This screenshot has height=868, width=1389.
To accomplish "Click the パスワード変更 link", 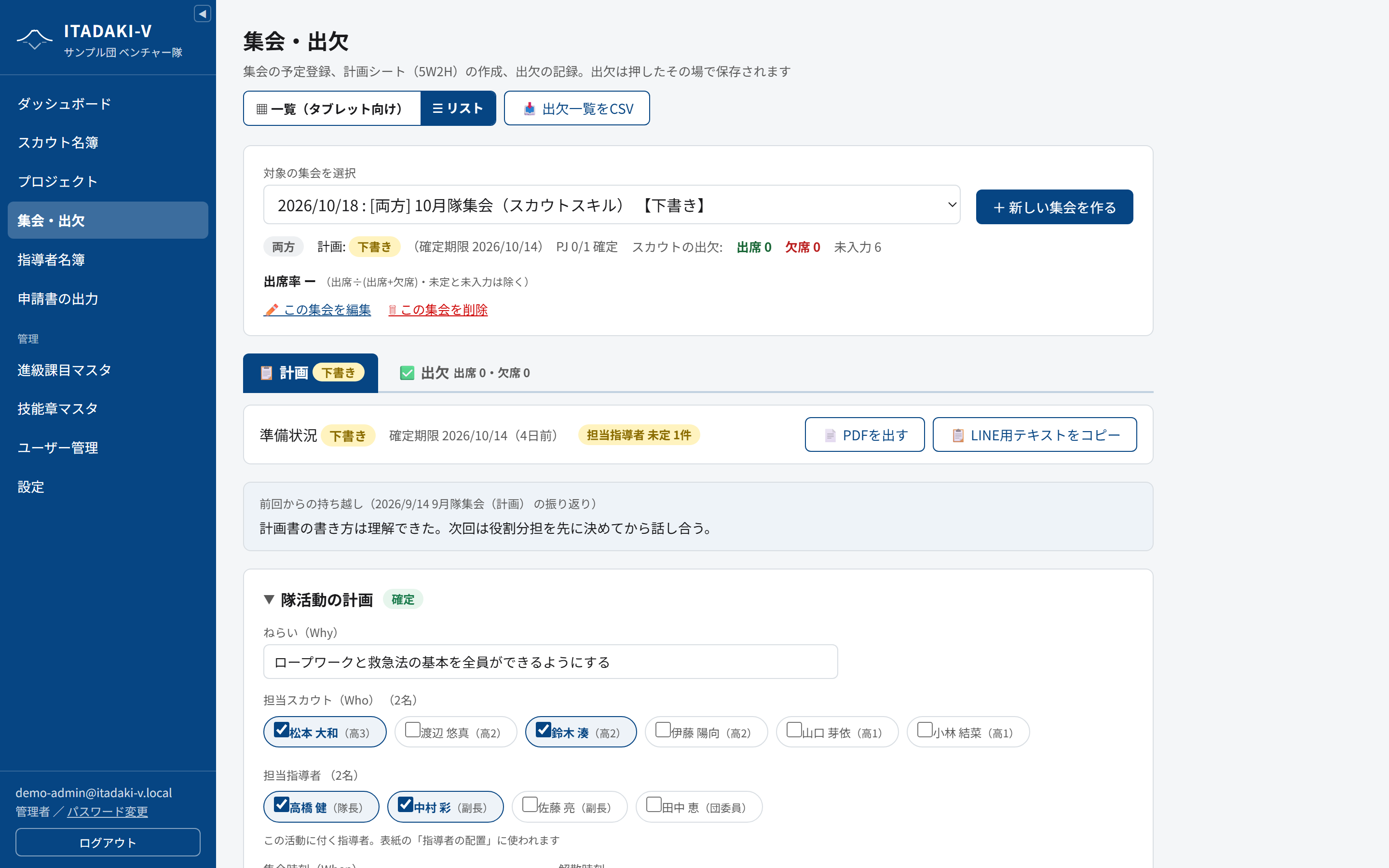I will 108,812.
